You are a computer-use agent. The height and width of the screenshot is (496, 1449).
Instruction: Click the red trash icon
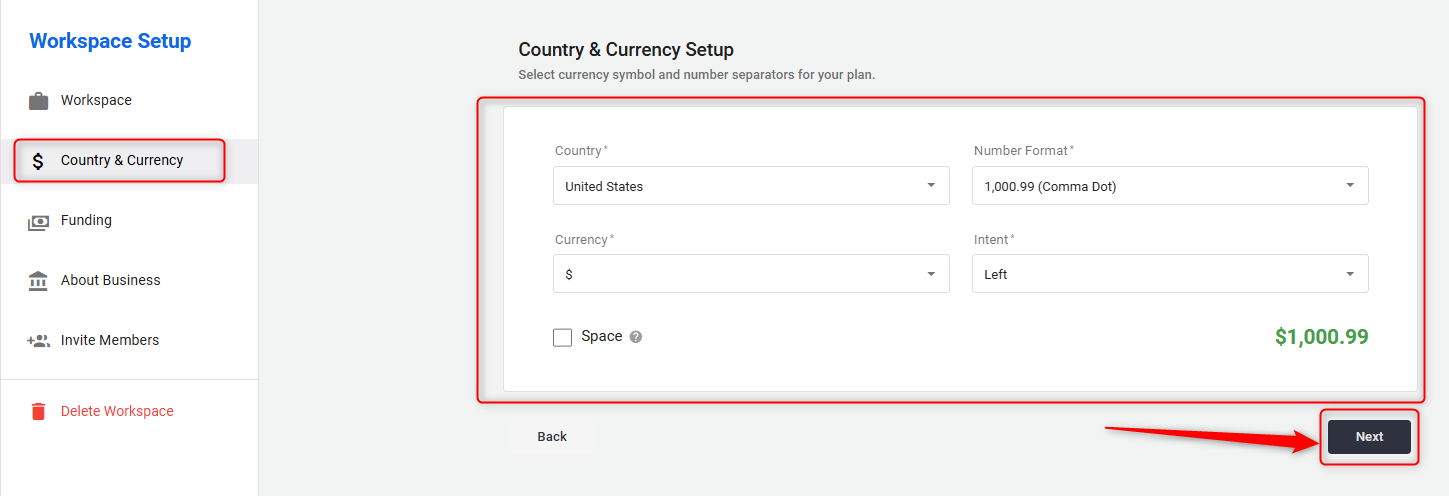coord(38,411)
